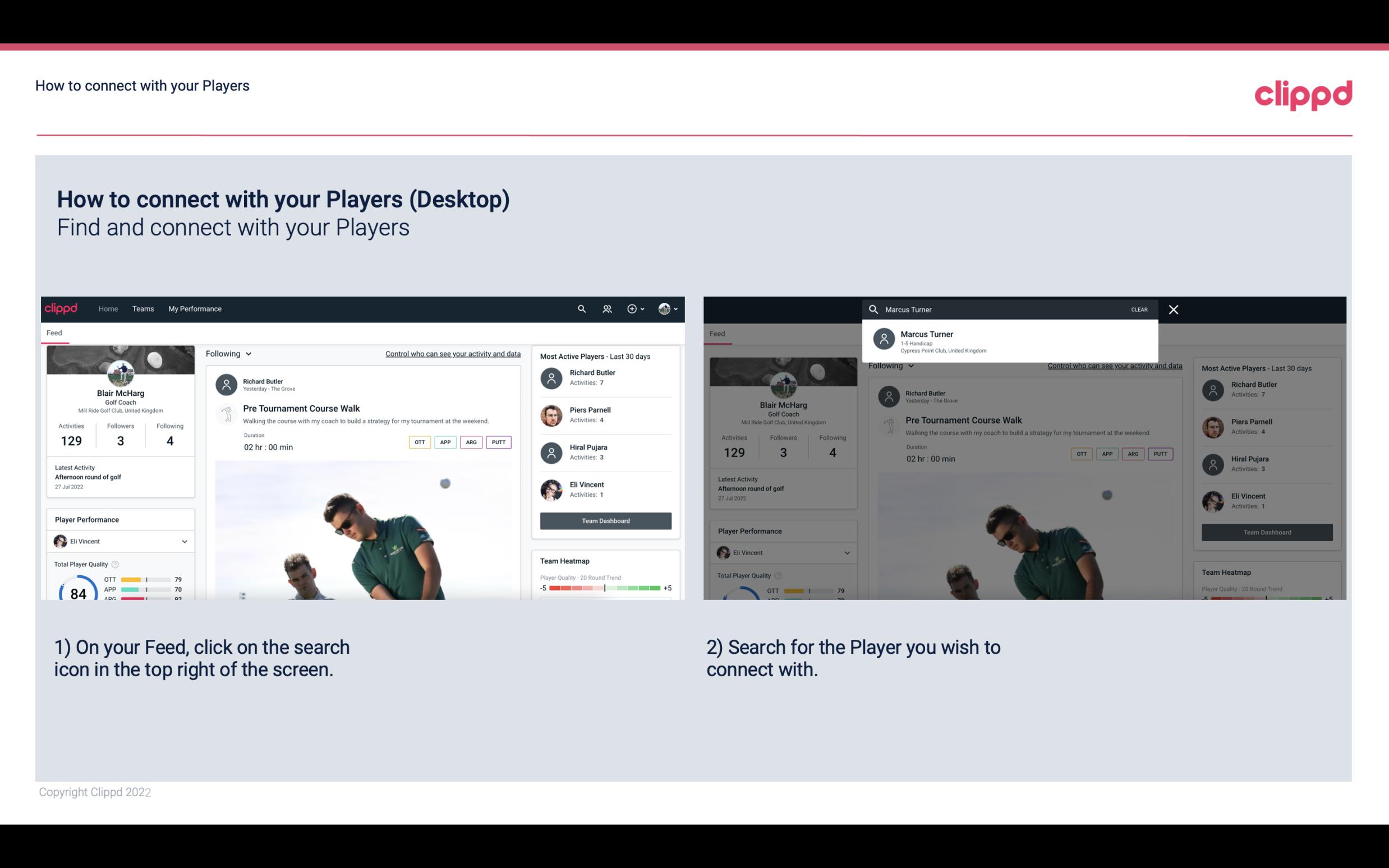Click the close X icon on search
1389x868 pixels.
pyautogui.click(x=1173, y=309)
